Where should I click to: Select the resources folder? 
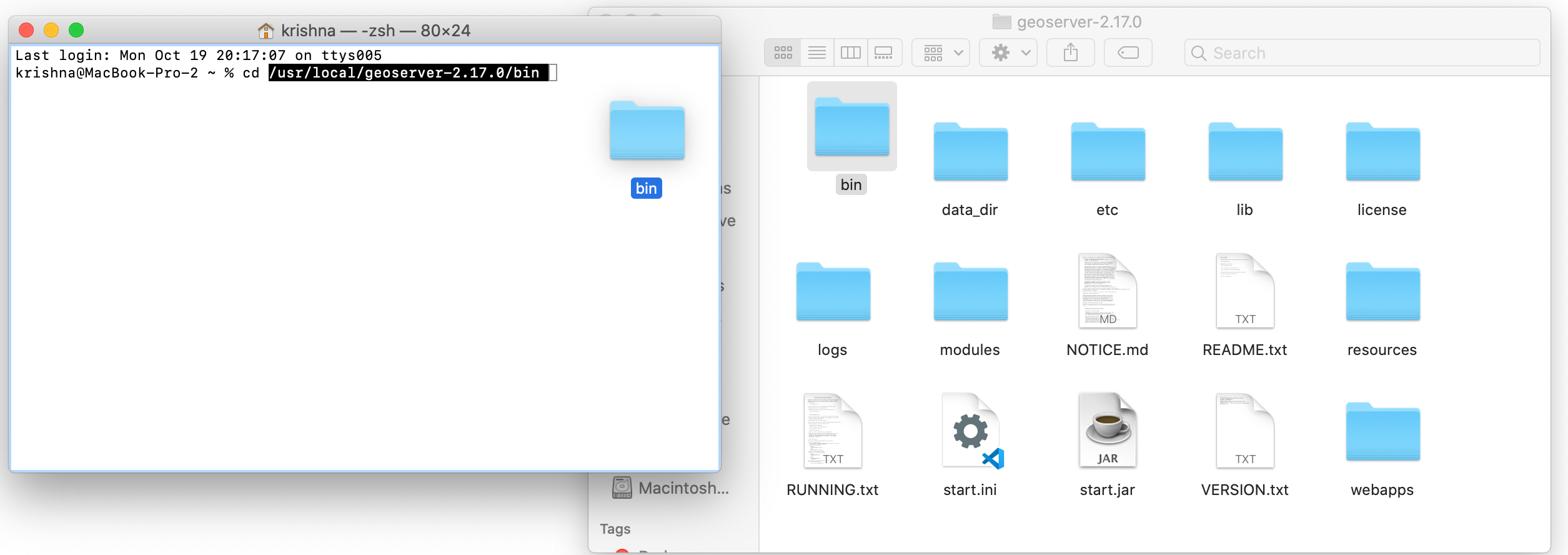[x=1382, y=292]
